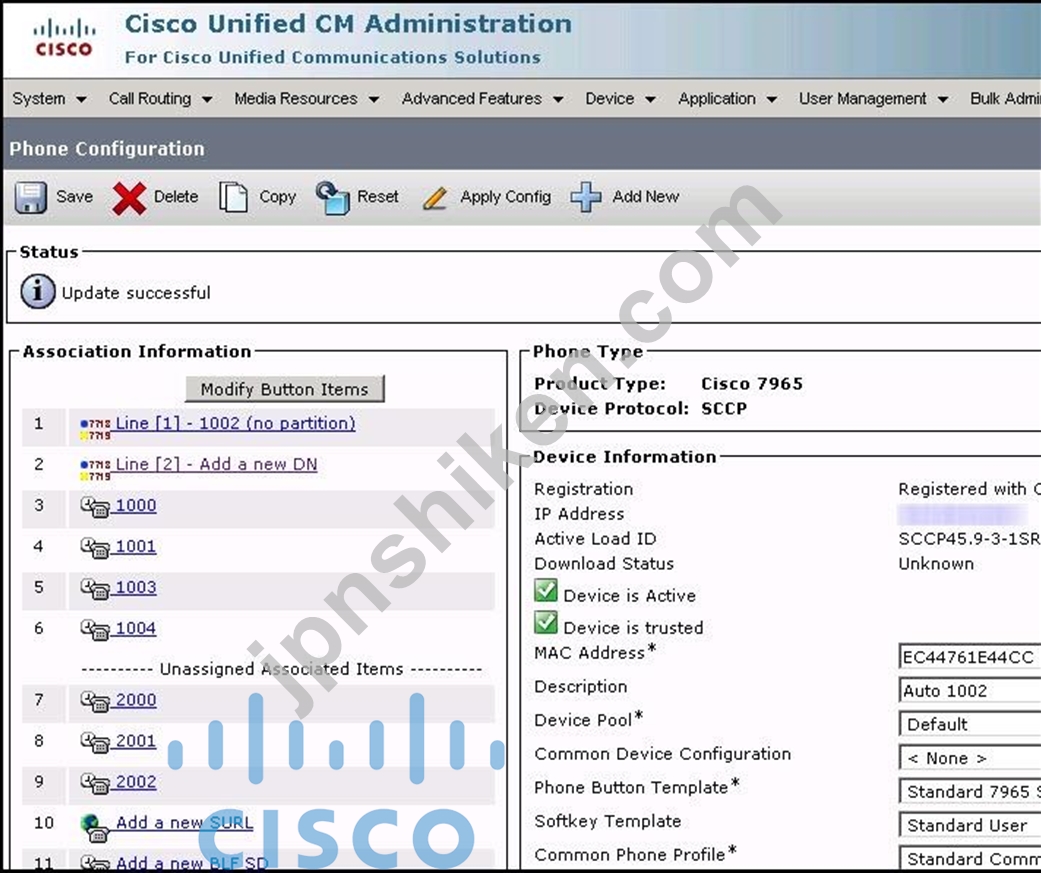Viewport: 1041px width, 873px height.
Task: Click the Copy toolbar label
Action: point(278,197)
